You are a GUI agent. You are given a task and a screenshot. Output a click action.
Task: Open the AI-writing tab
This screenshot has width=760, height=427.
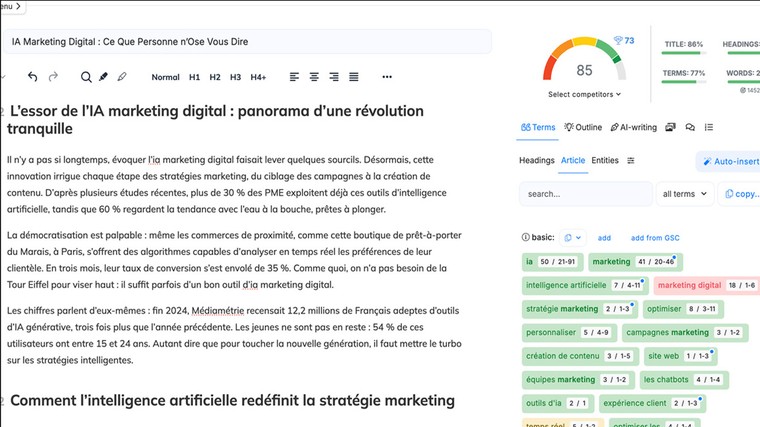click(633, 127)
